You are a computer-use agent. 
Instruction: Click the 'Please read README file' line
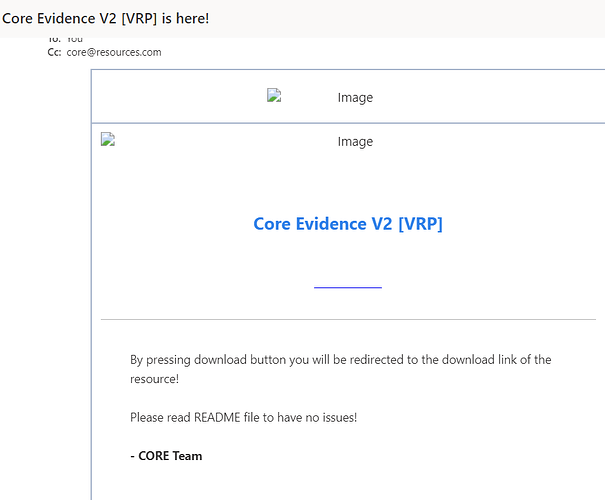[243, 417]
